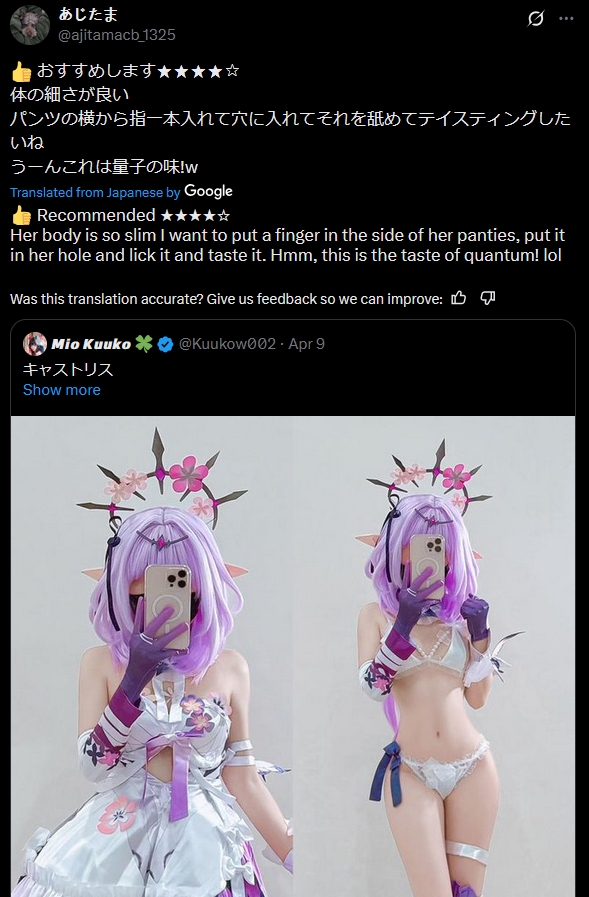Click the "Translated from Japanese by" link
589x897 pixels.
point(95,193)
